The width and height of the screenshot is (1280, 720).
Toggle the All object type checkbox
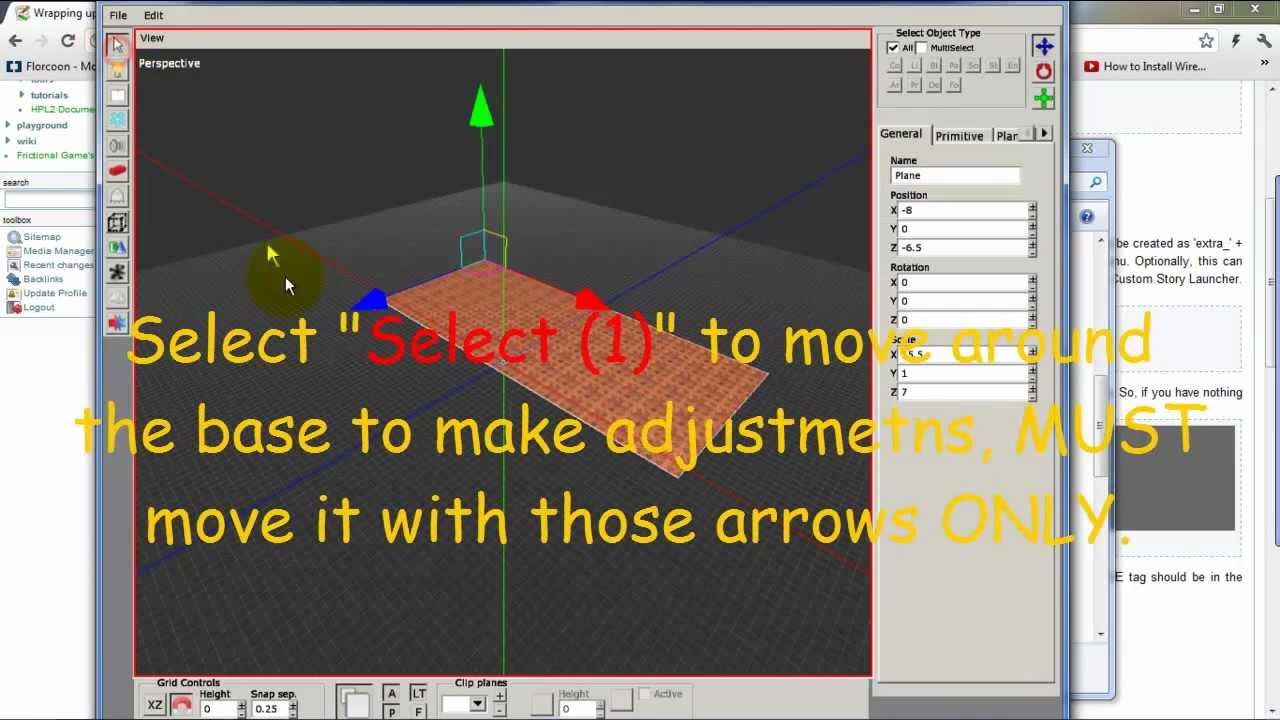(x=893, y=48)
